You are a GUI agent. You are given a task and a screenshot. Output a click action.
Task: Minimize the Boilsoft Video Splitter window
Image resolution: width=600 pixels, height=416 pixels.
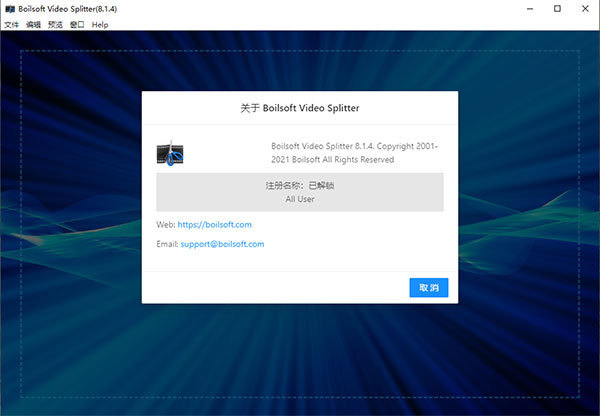[530, 9]
